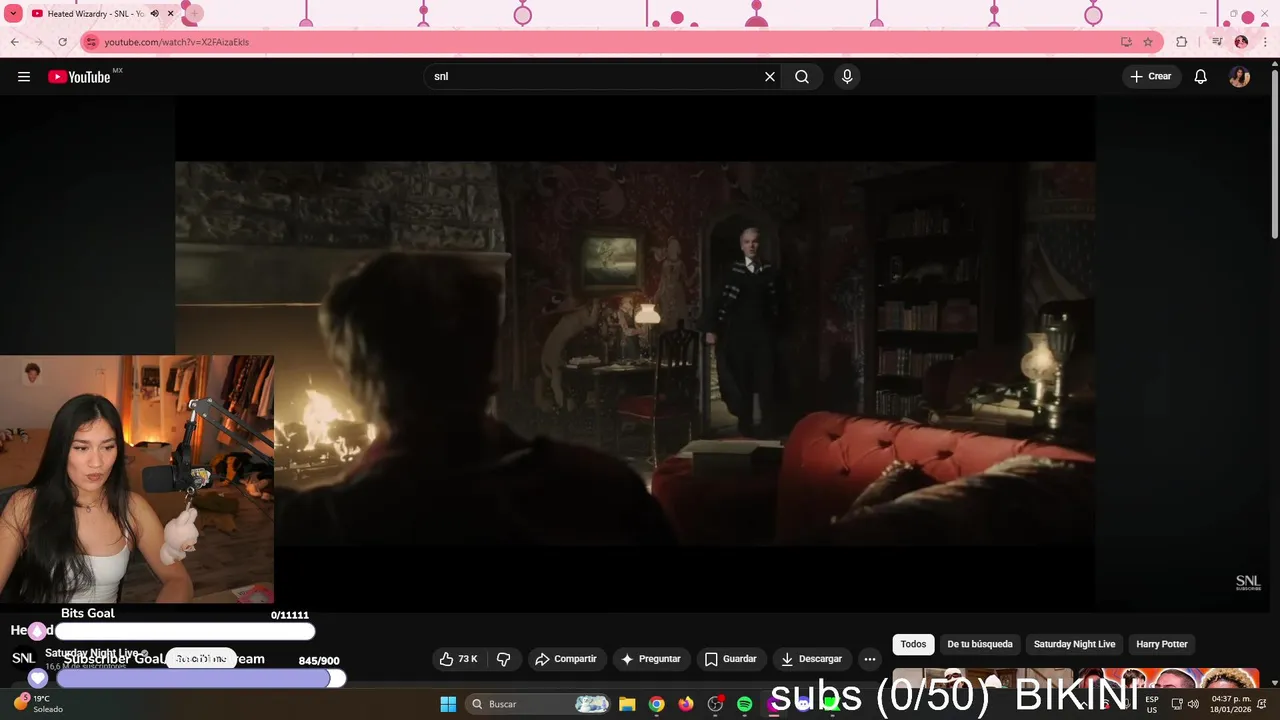Mute the tab via the speaker icon
This screenshot has width=1280, height=720.
tap(154, 14)
